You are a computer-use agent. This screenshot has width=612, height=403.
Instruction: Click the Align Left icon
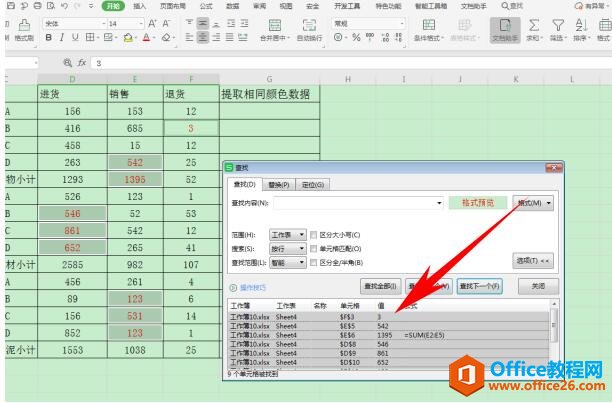click(x=189, y=37)
